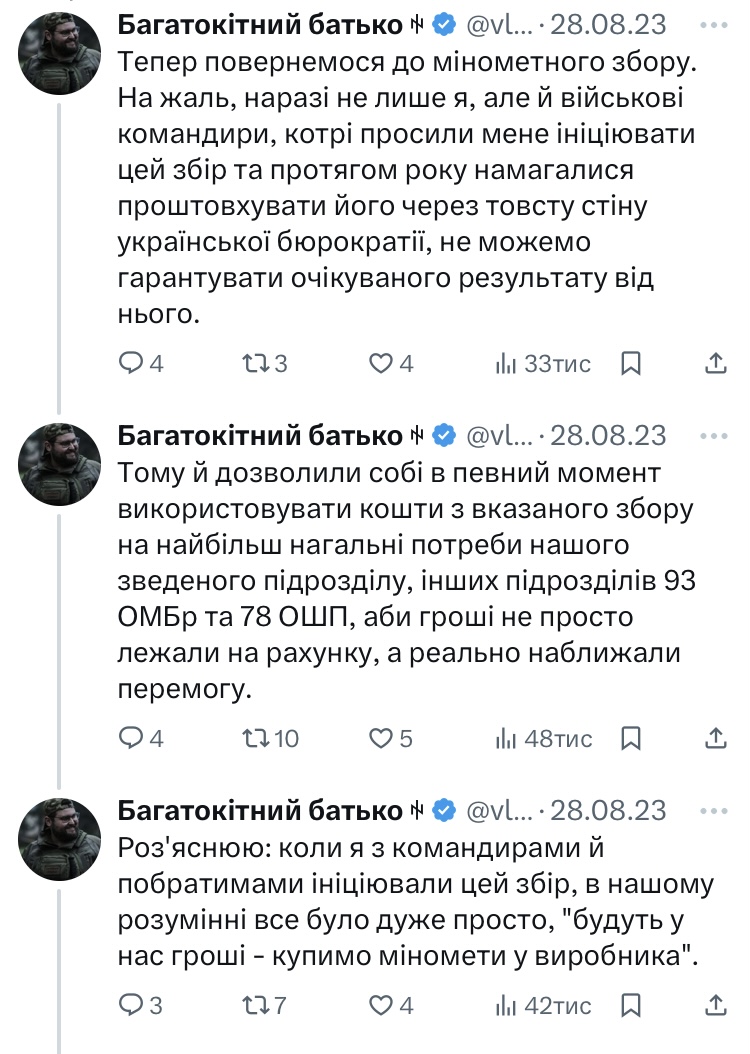The height and width of the screenshot is (1054, 750).
Task: Share the second tweet
Action: (x=716, y=739)
